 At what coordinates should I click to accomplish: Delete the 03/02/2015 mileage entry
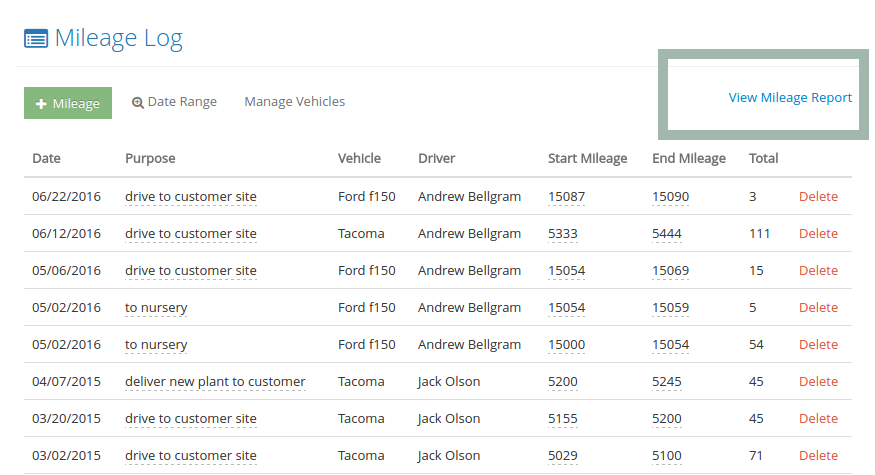pos(818,455)
